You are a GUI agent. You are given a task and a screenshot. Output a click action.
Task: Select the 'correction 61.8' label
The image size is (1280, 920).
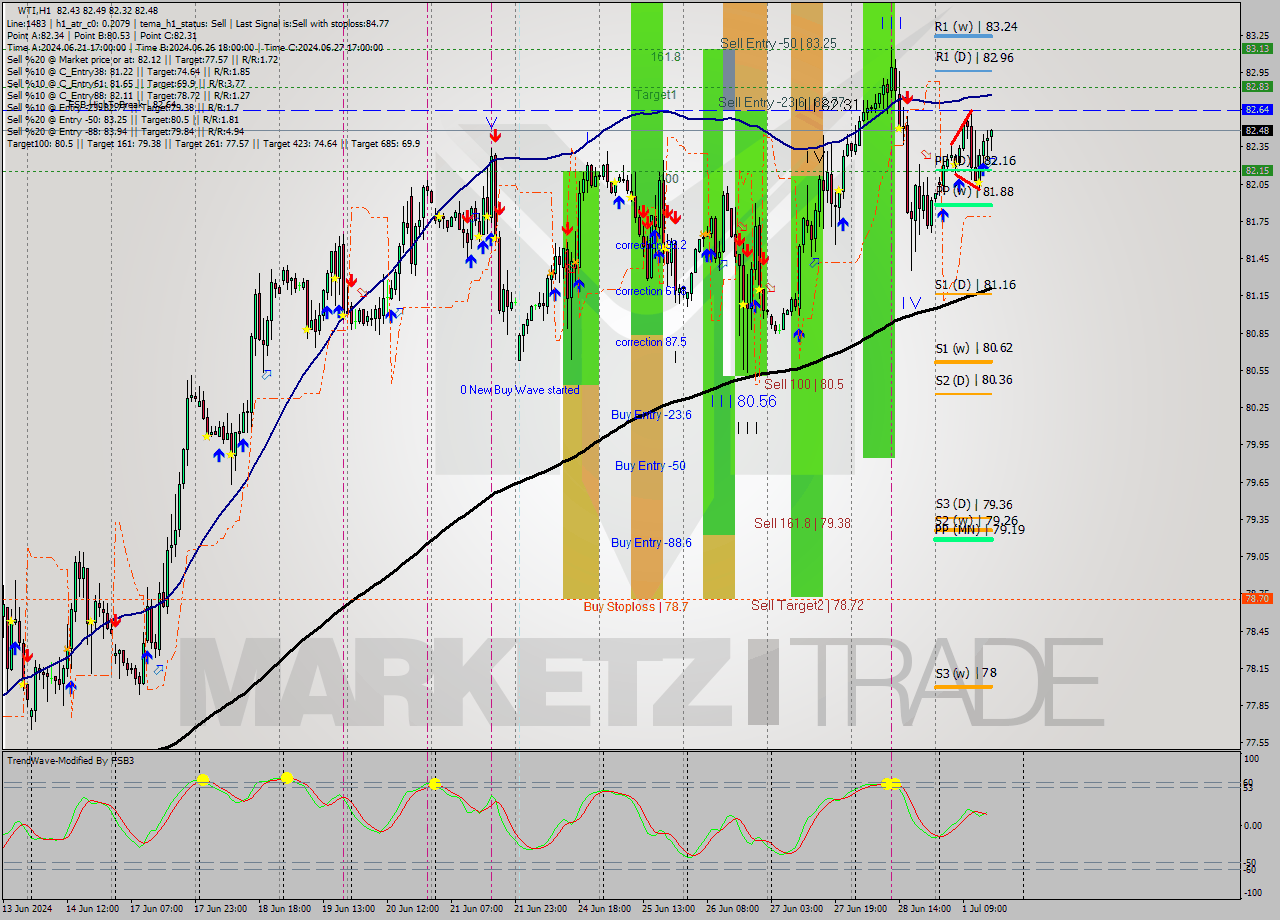pos(650,291)
